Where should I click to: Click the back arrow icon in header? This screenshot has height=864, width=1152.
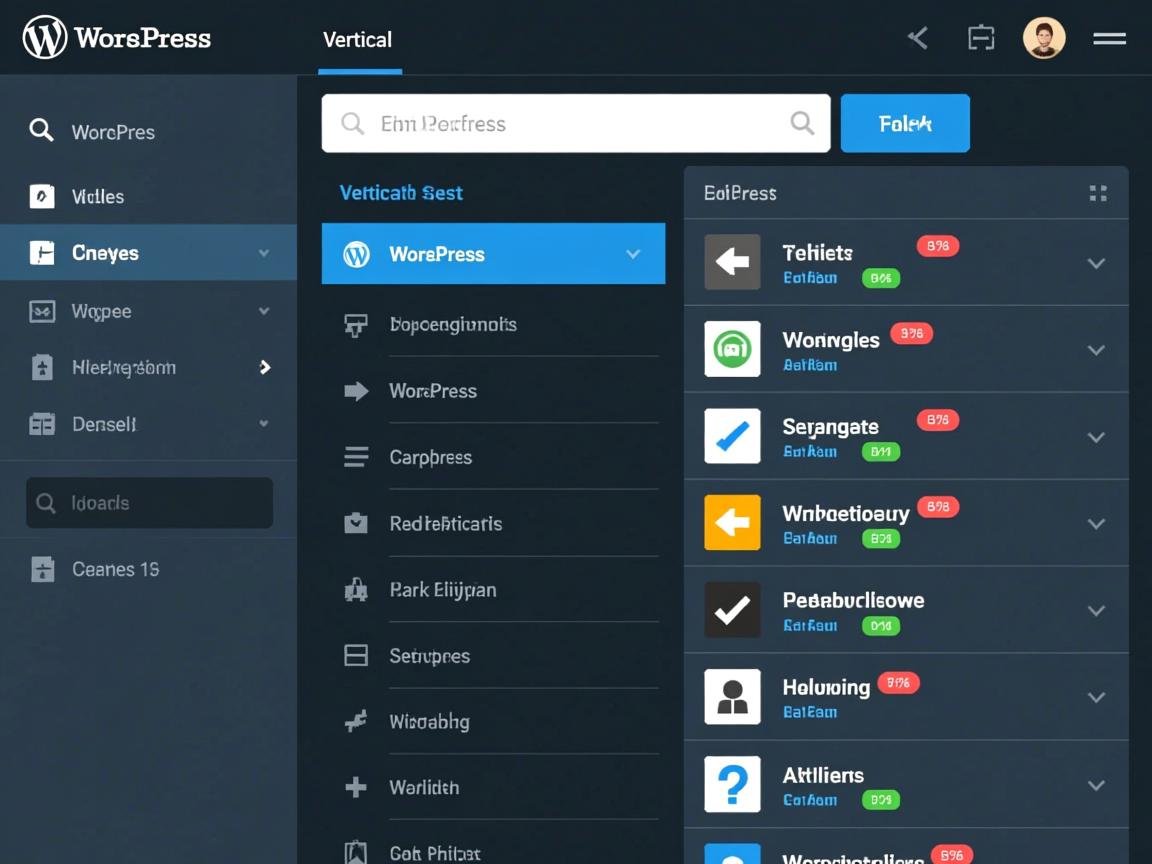point(918,39)
